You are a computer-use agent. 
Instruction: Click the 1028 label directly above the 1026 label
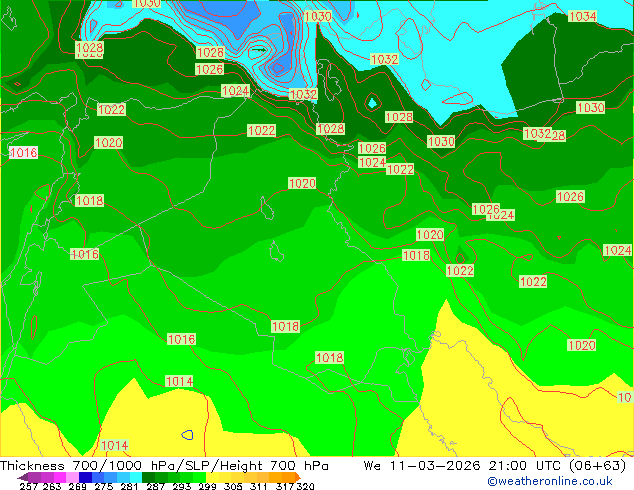click(210, 52)
